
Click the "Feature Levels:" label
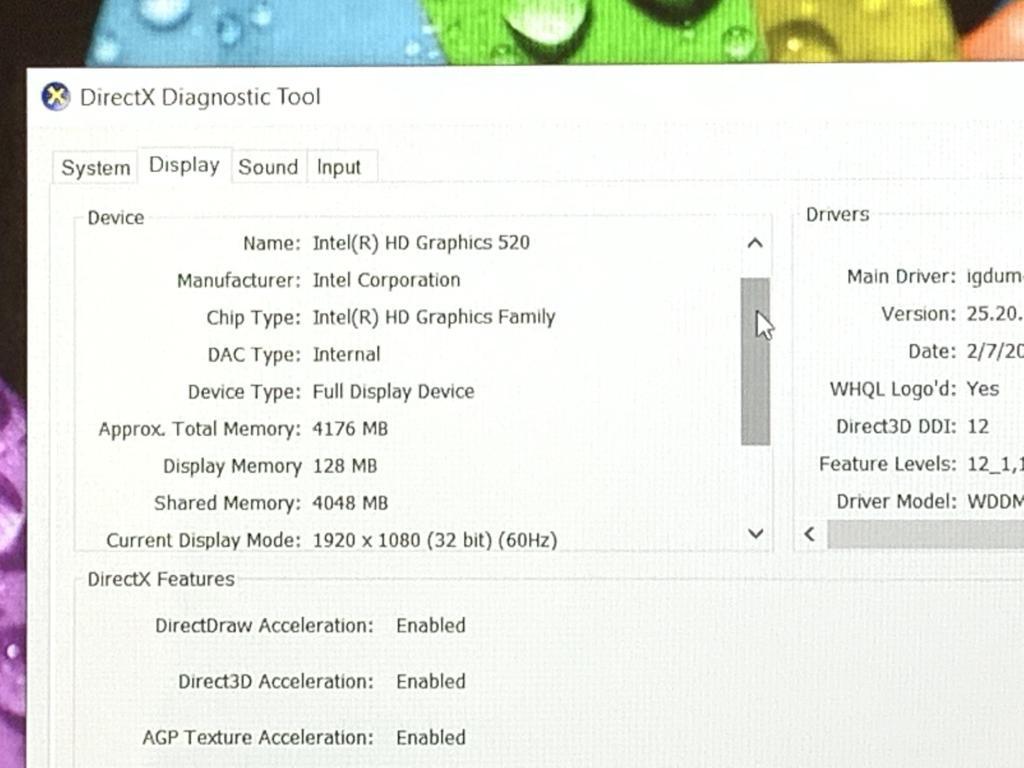[x=888, y=464]
